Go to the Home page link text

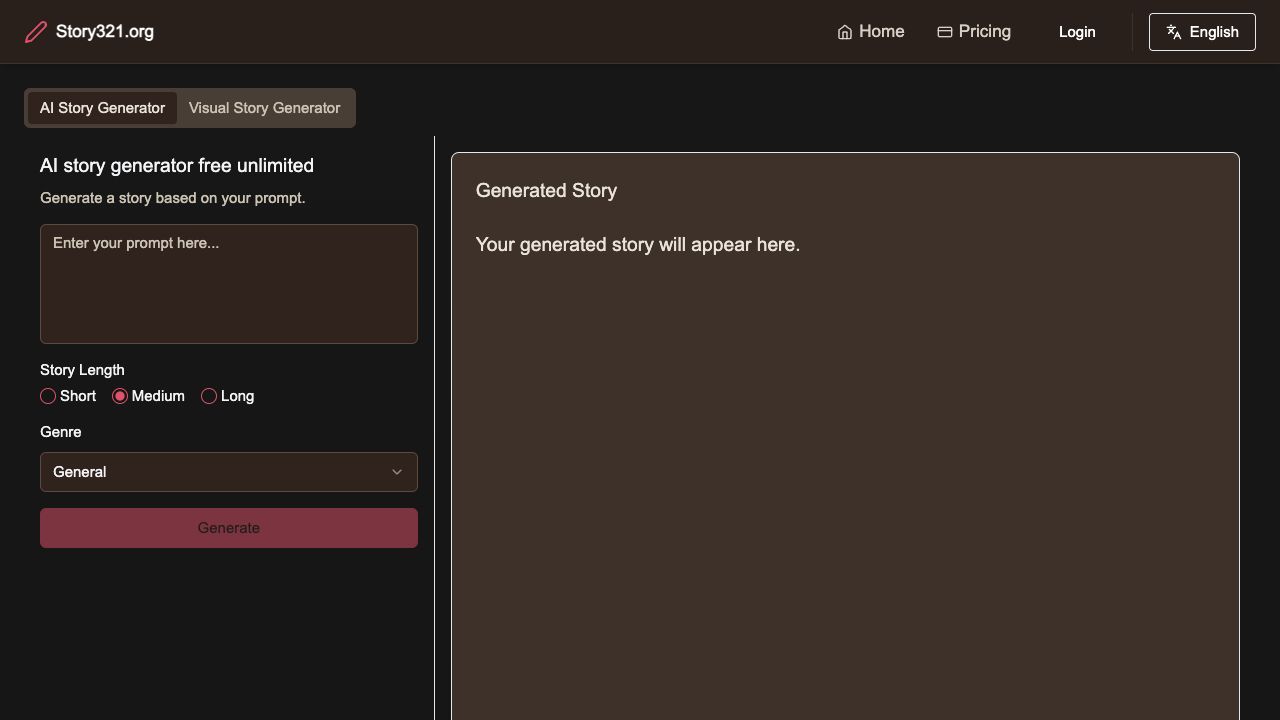pyautogui.click(x=881, y=32)
